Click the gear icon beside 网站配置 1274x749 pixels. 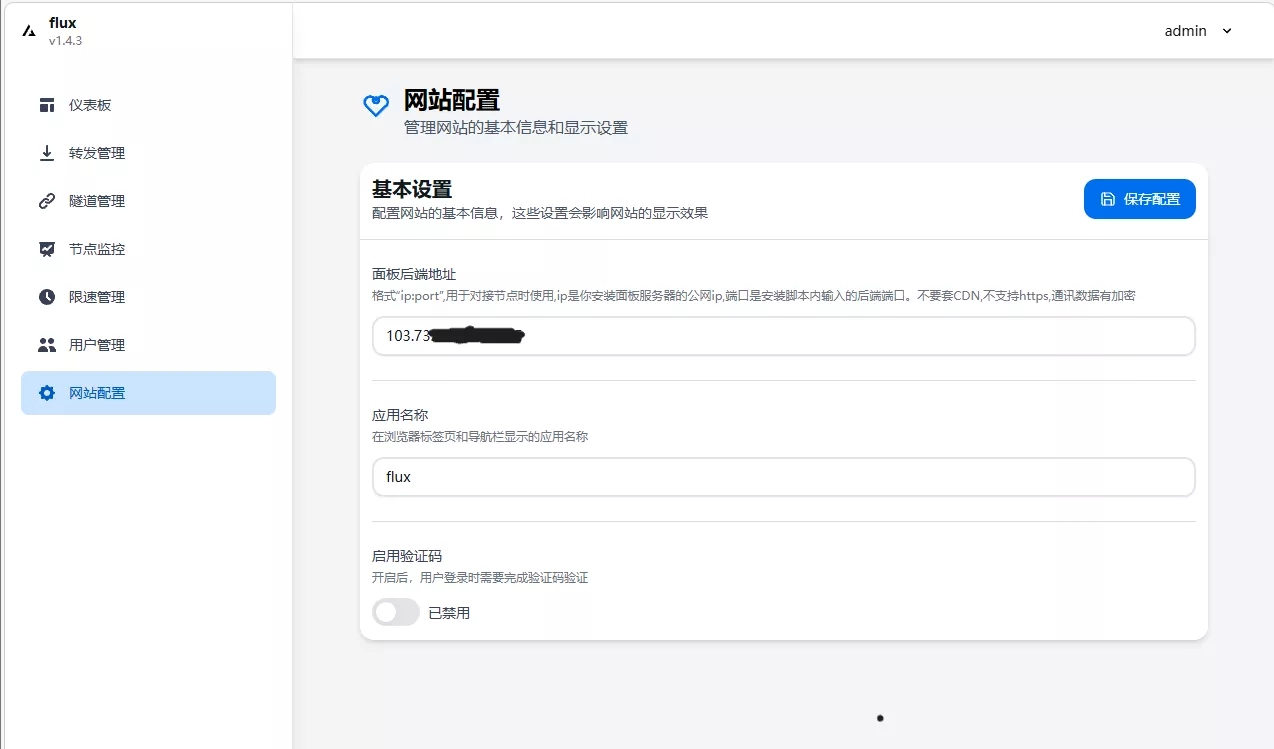[46, 393]
